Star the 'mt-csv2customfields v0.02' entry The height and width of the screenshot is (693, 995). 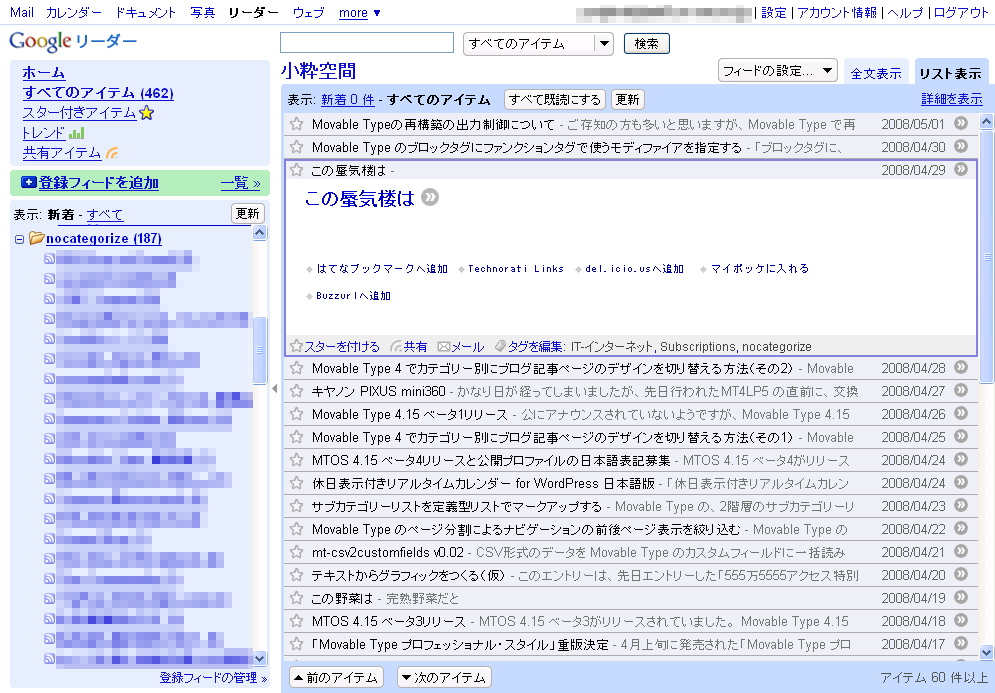click(x=296, y=552)
